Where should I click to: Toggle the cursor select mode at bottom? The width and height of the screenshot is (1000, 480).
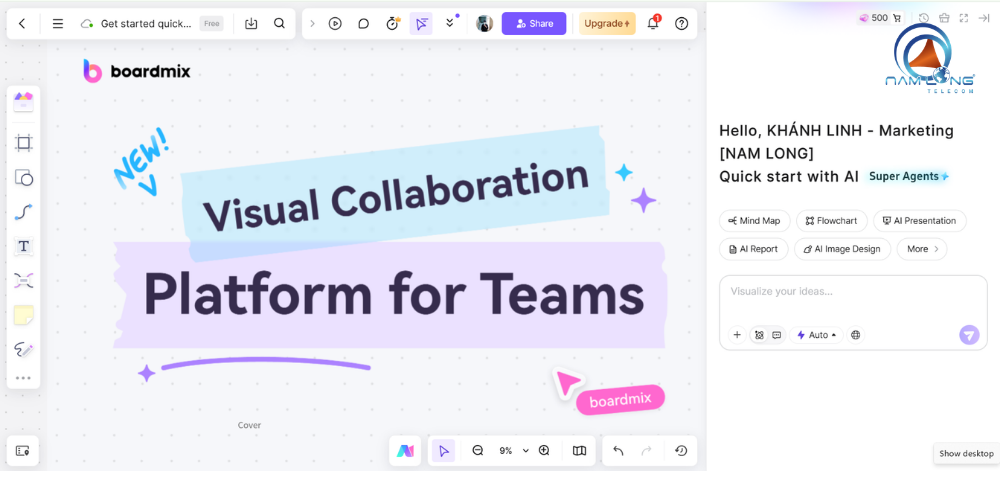point(443,451)
